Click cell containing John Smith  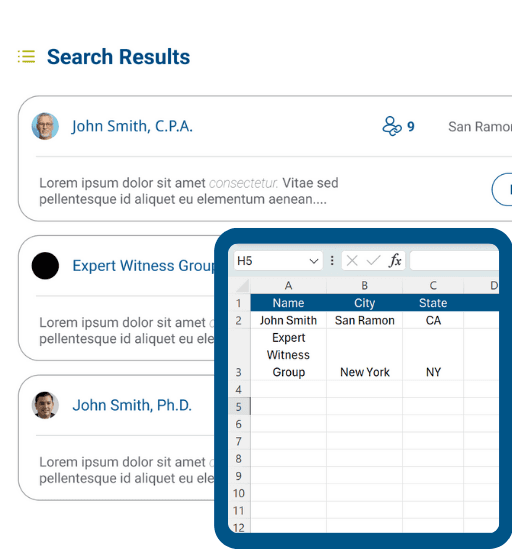point(288,320)
